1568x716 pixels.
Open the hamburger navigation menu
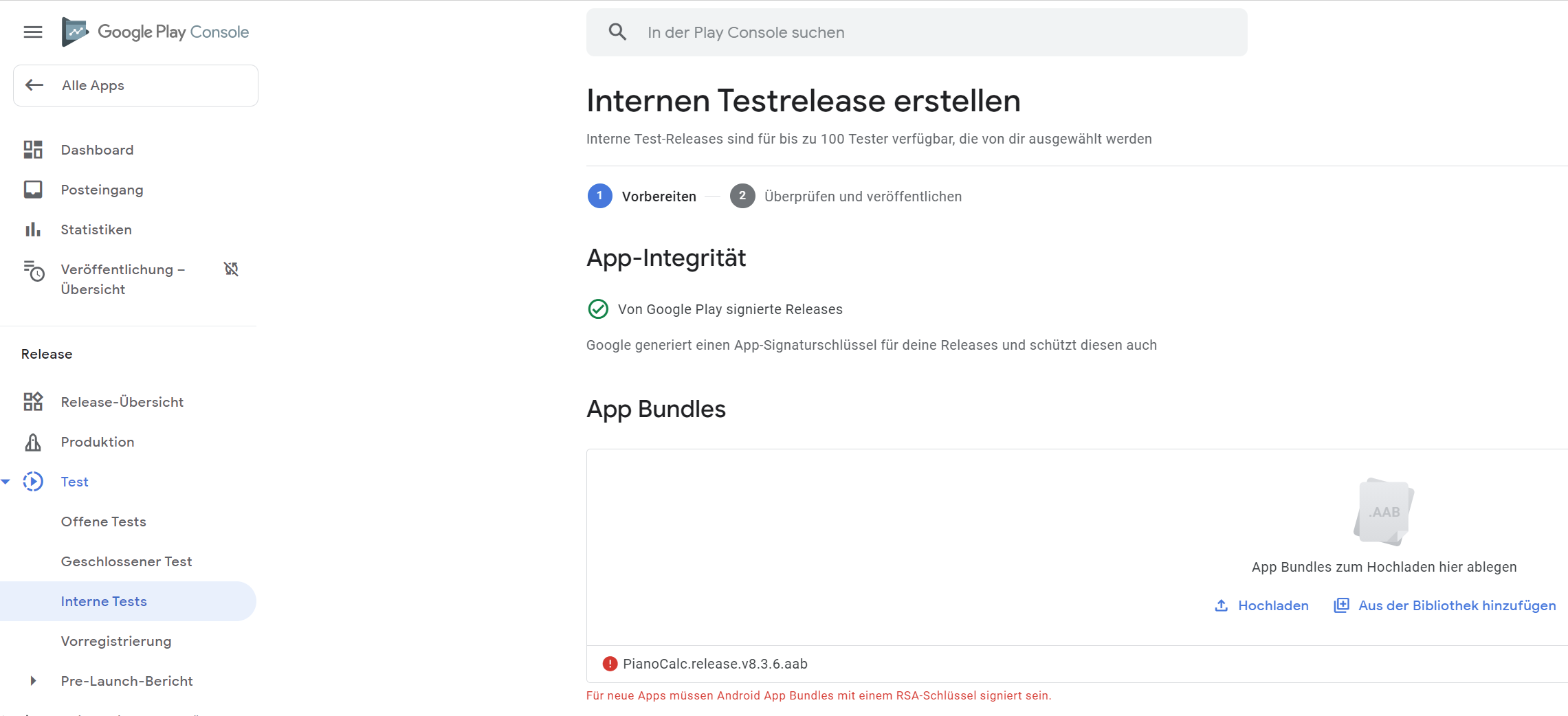(x=33, y=32)
